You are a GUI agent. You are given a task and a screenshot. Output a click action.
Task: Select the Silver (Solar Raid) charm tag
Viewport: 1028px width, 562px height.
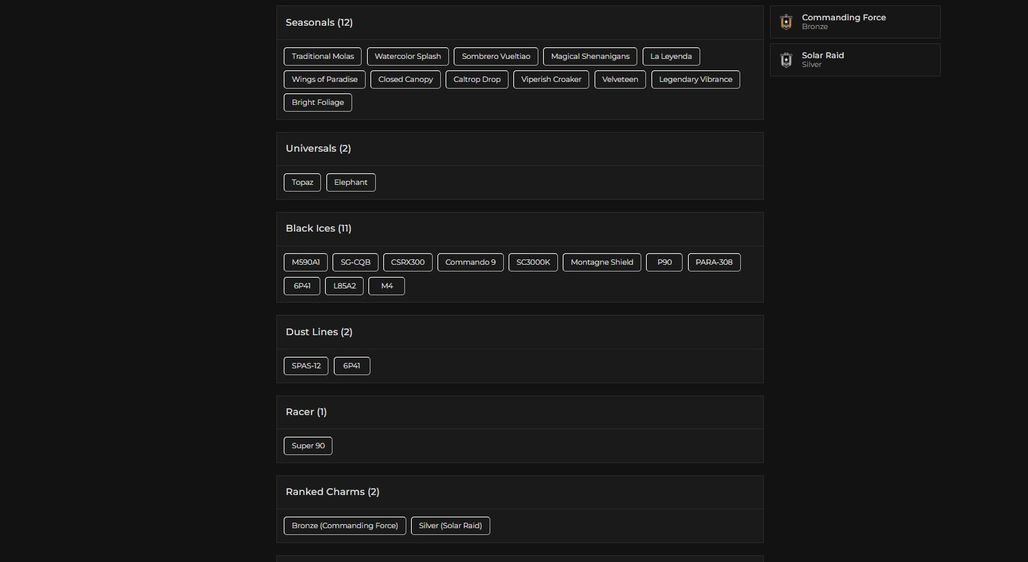[x=450, y=526]
